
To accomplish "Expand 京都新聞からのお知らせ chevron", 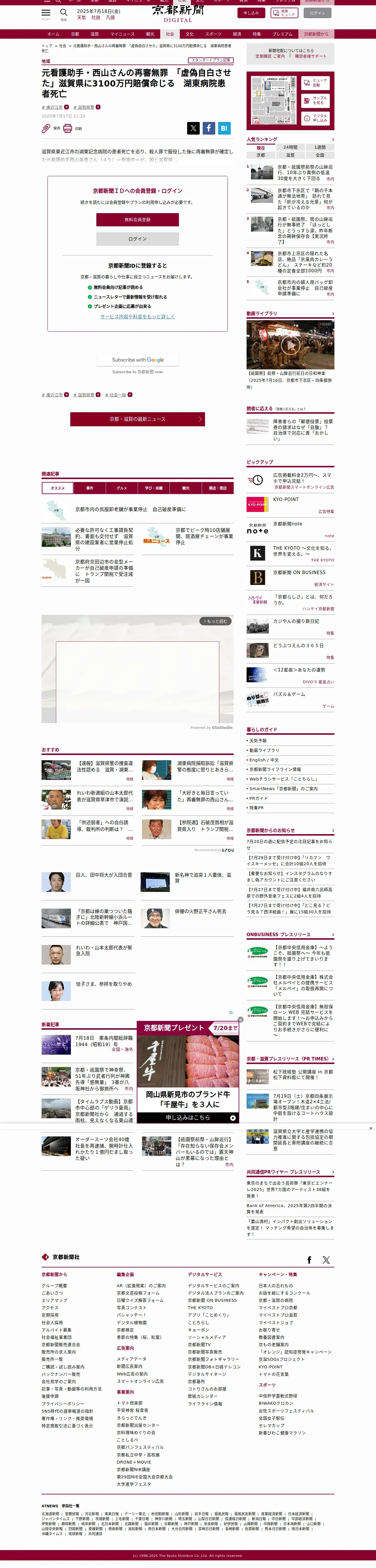I will pyautogui.click(x=332, y=830).
